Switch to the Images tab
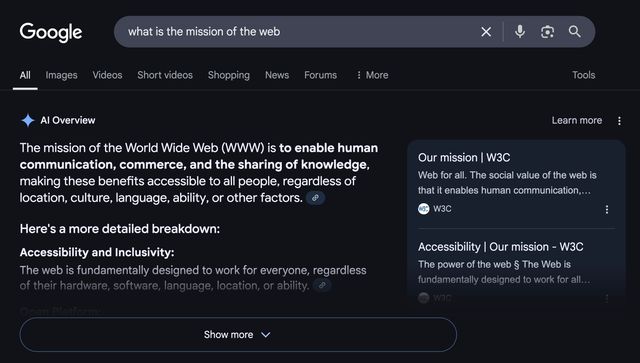 pyautogui.click(x=61, y=75)
